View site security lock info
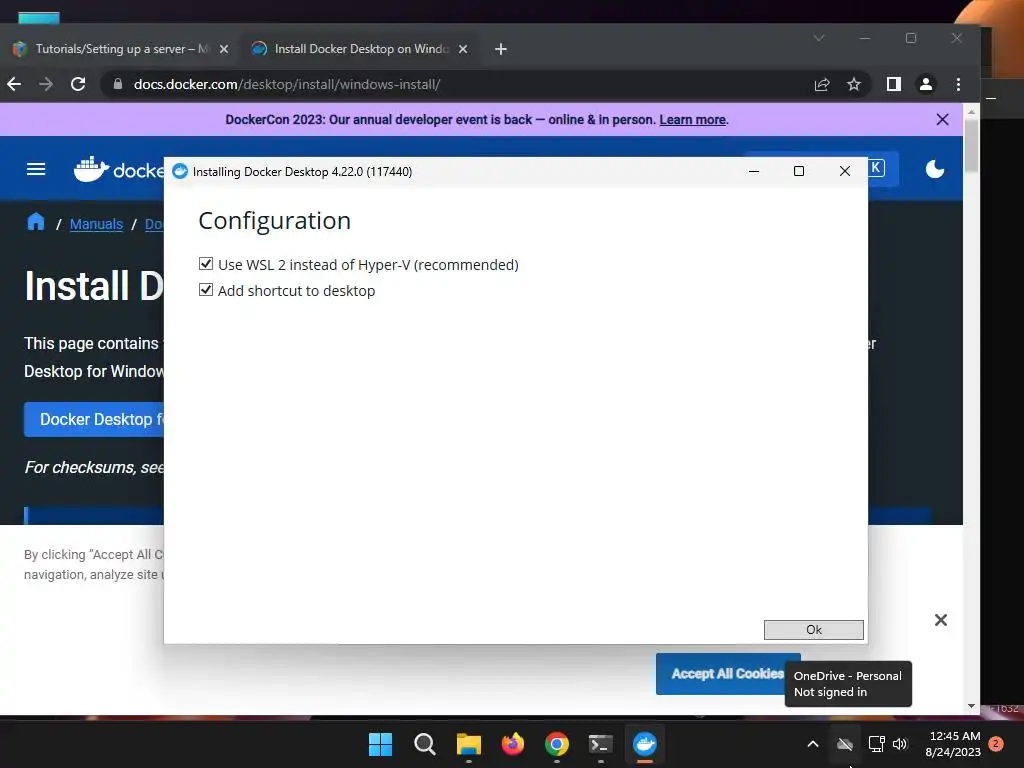Image resolution: width=1024 pixels, height=768 pixels. click(118, 84)
